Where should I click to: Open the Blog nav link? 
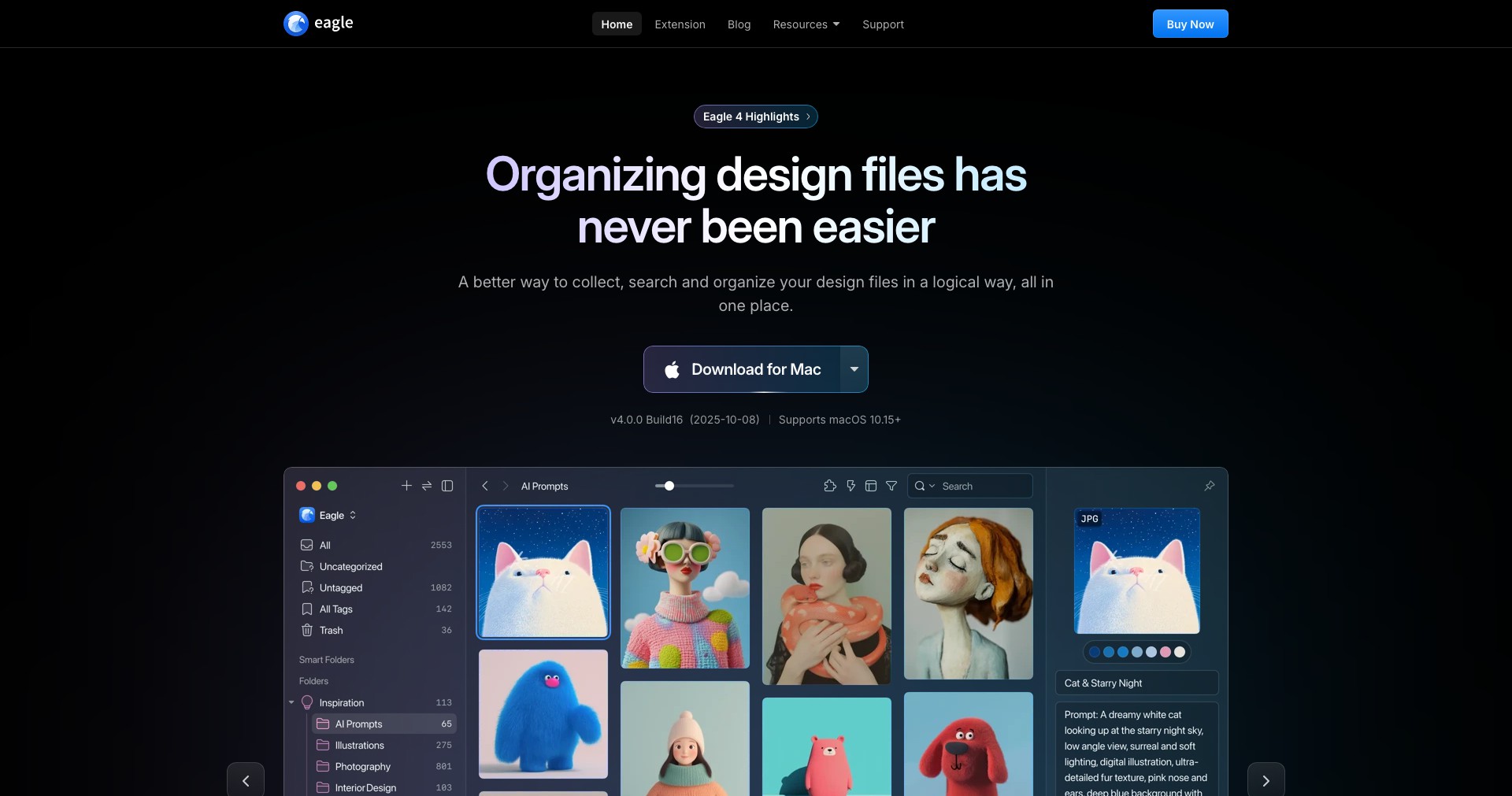pyautogui.click(x=739, y=24)
